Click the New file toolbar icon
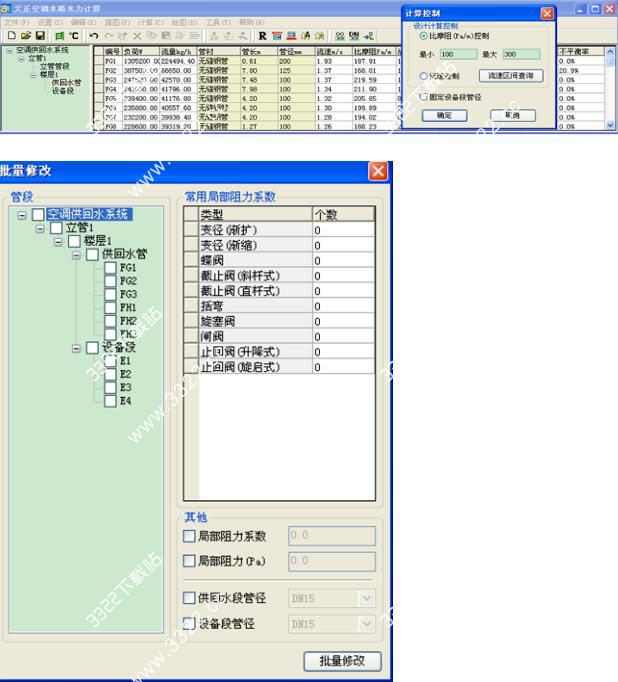The width and height of the screenshot is (618, 682). [x=12, y=36]
